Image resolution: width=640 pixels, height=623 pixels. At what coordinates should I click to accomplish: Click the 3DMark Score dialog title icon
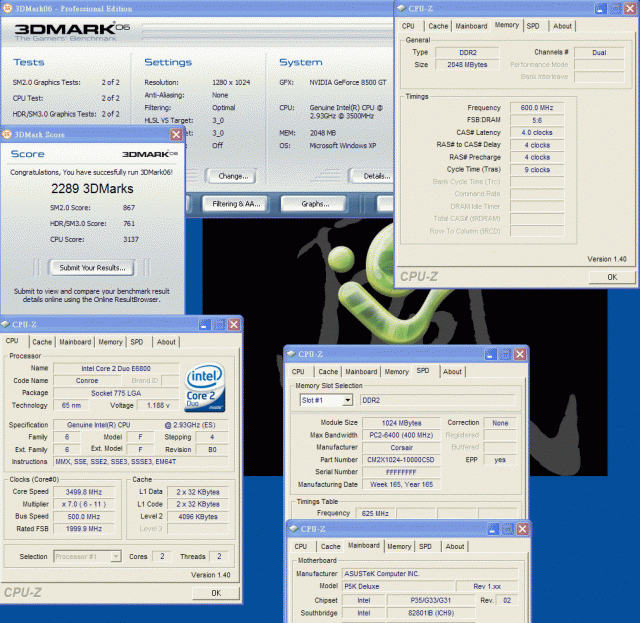tap(7, 134)
